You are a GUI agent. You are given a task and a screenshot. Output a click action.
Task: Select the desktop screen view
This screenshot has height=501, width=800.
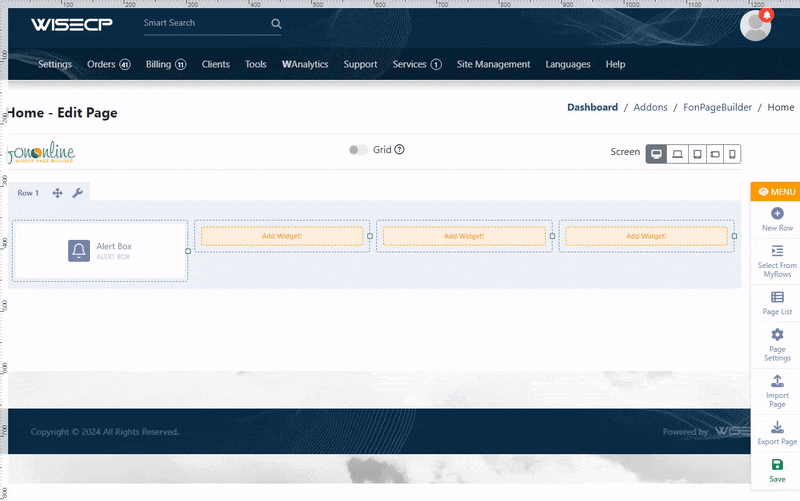[x=656, y=154]
